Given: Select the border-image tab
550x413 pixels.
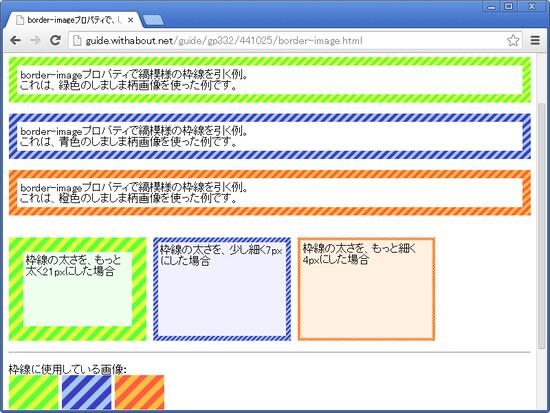Looking at the screenshot, I should click(74, 20).
